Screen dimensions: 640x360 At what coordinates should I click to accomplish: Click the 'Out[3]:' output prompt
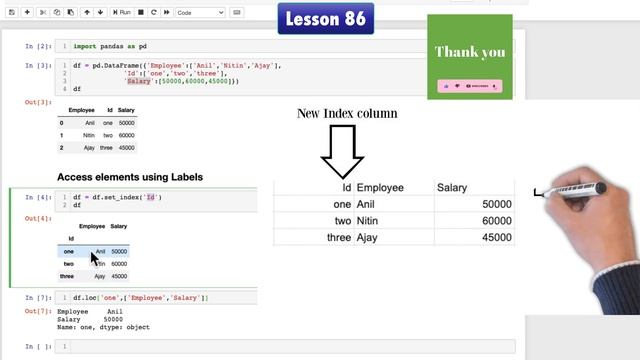click(38, 102)
